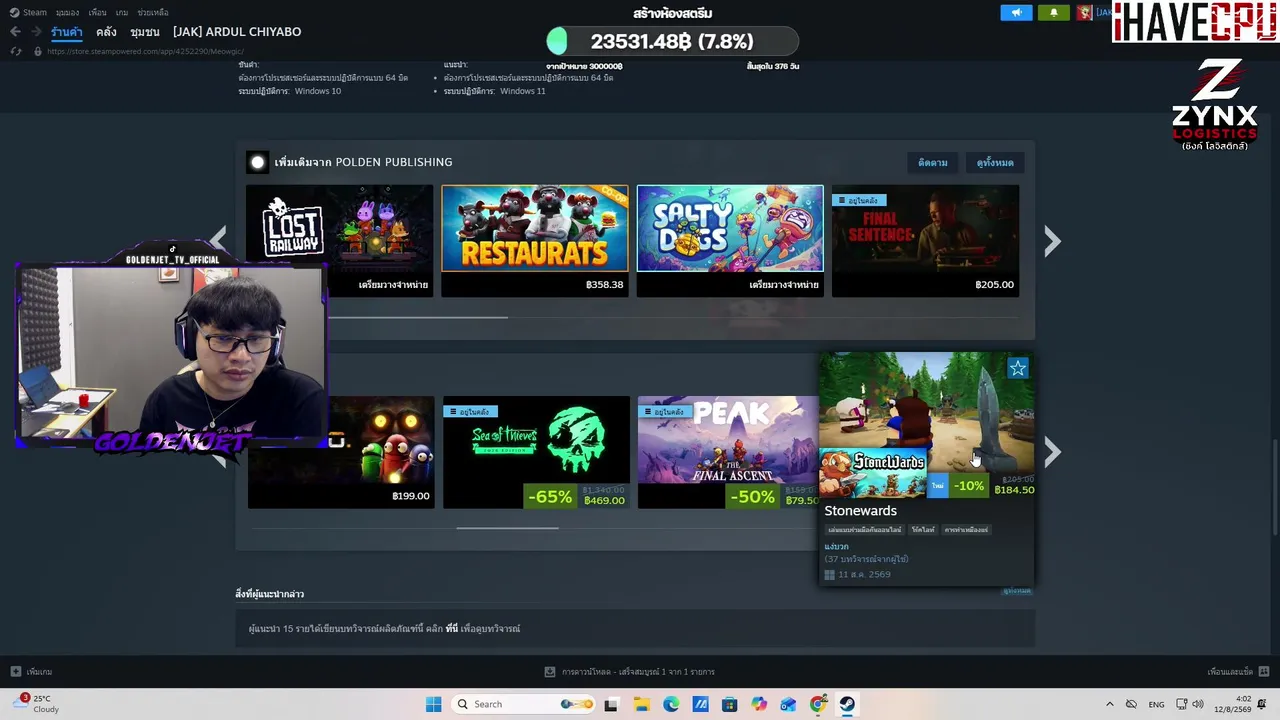Open Microsoft Edge from the taskbar
Image resolution: width=1280 pixels, height=720 pixels.
click(x=671, y=704)
